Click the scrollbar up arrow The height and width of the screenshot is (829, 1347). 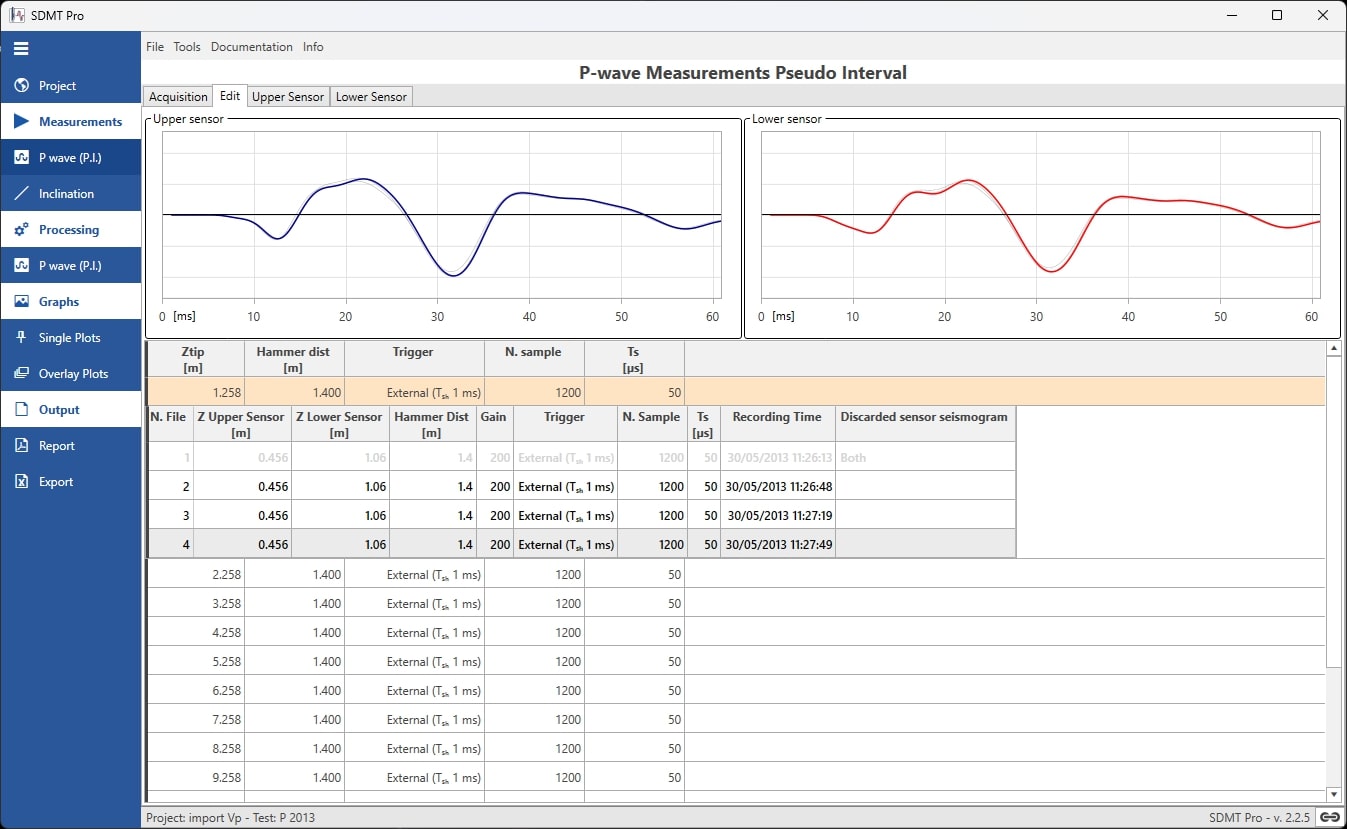point(1333,349)
